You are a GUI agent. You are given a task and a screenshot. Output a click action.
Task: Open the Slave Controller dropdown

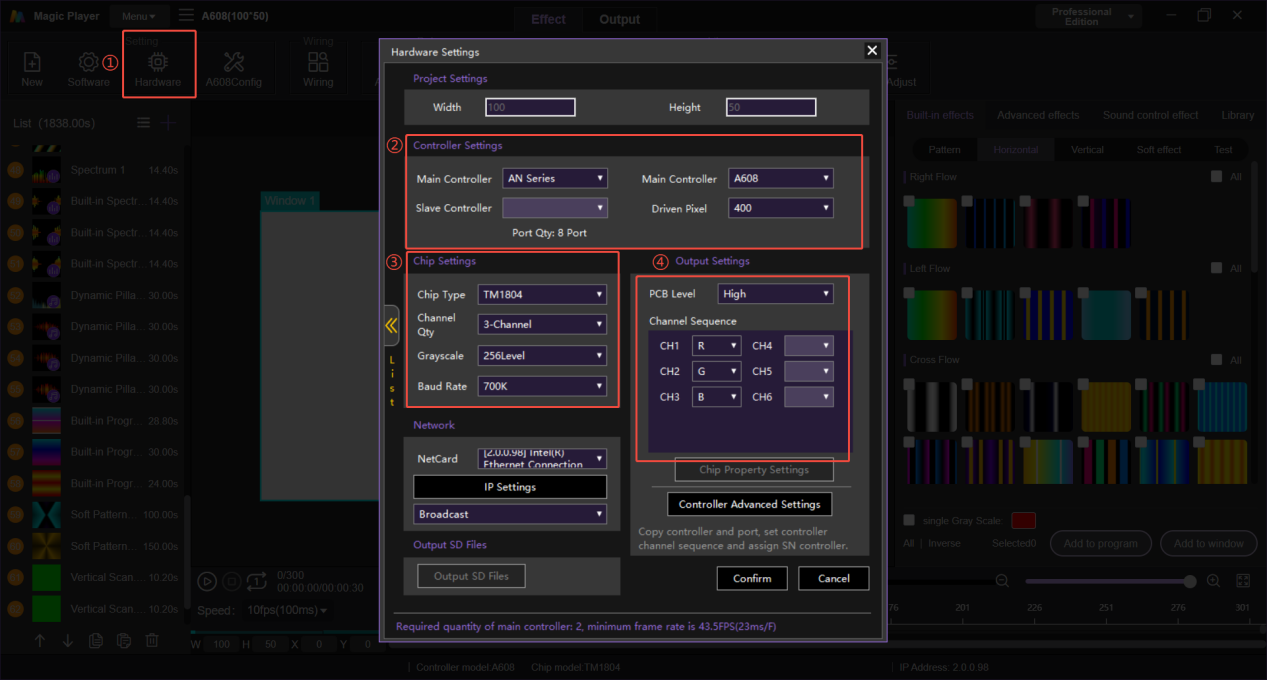(555, 208)
